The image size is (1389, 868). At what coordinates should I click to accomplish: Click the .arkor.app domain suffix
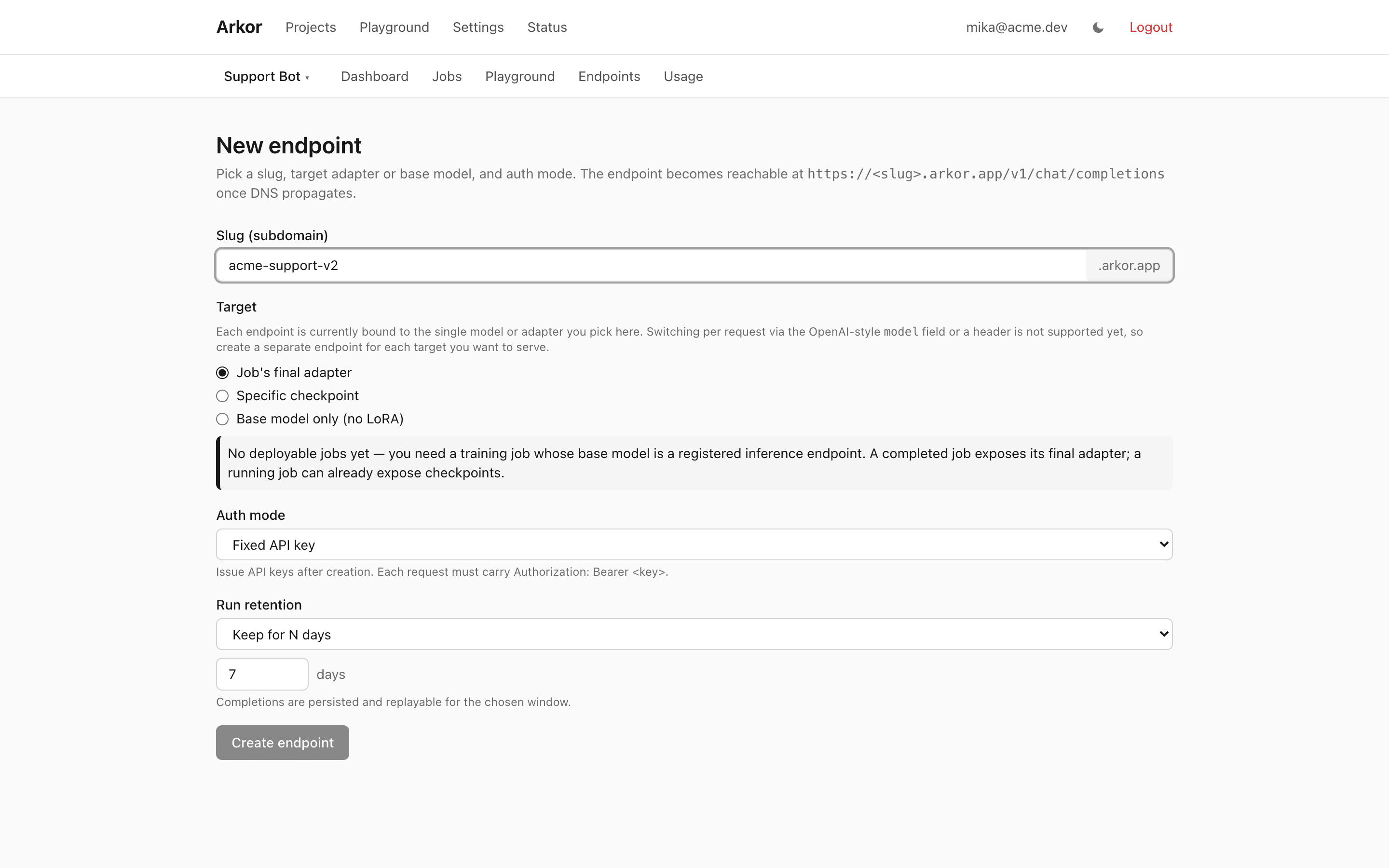coord(1129,265)
